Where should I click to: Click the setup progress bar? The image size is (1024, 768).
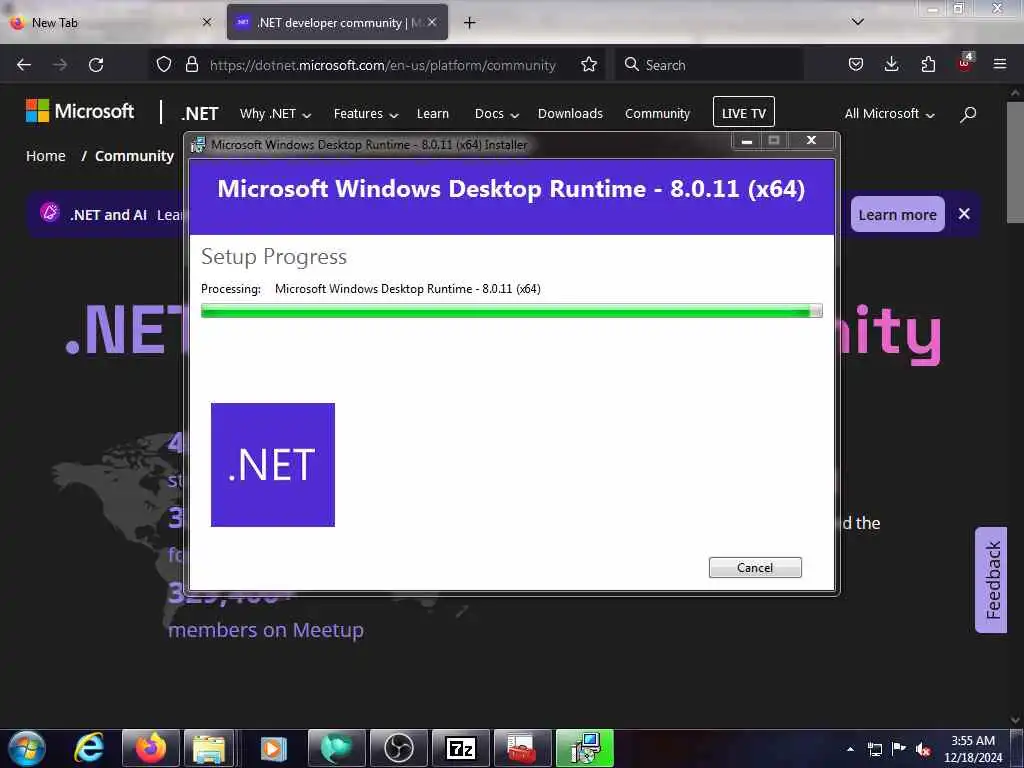click(511, 311)
